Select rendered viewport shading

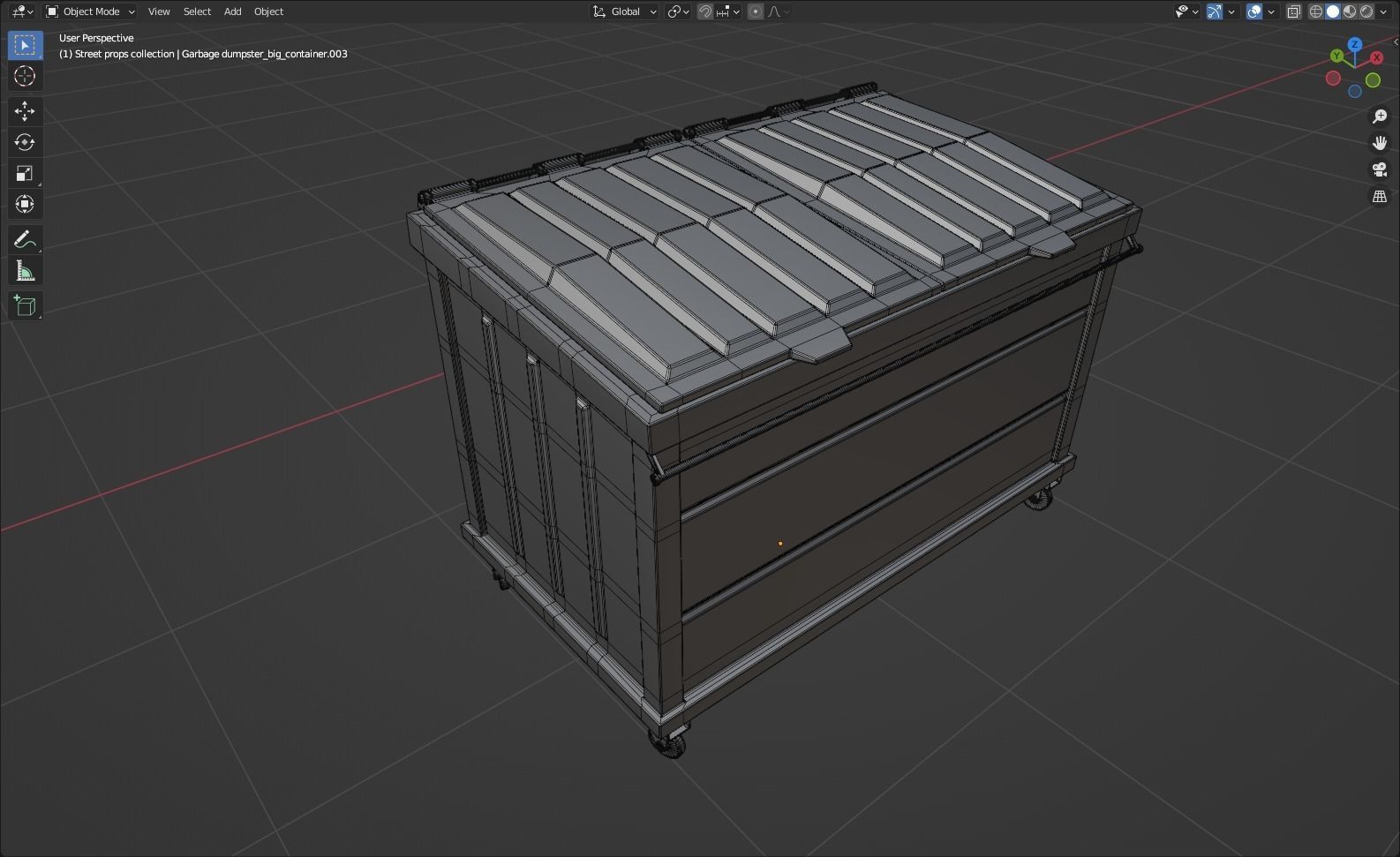click(x=1366, y=11)
